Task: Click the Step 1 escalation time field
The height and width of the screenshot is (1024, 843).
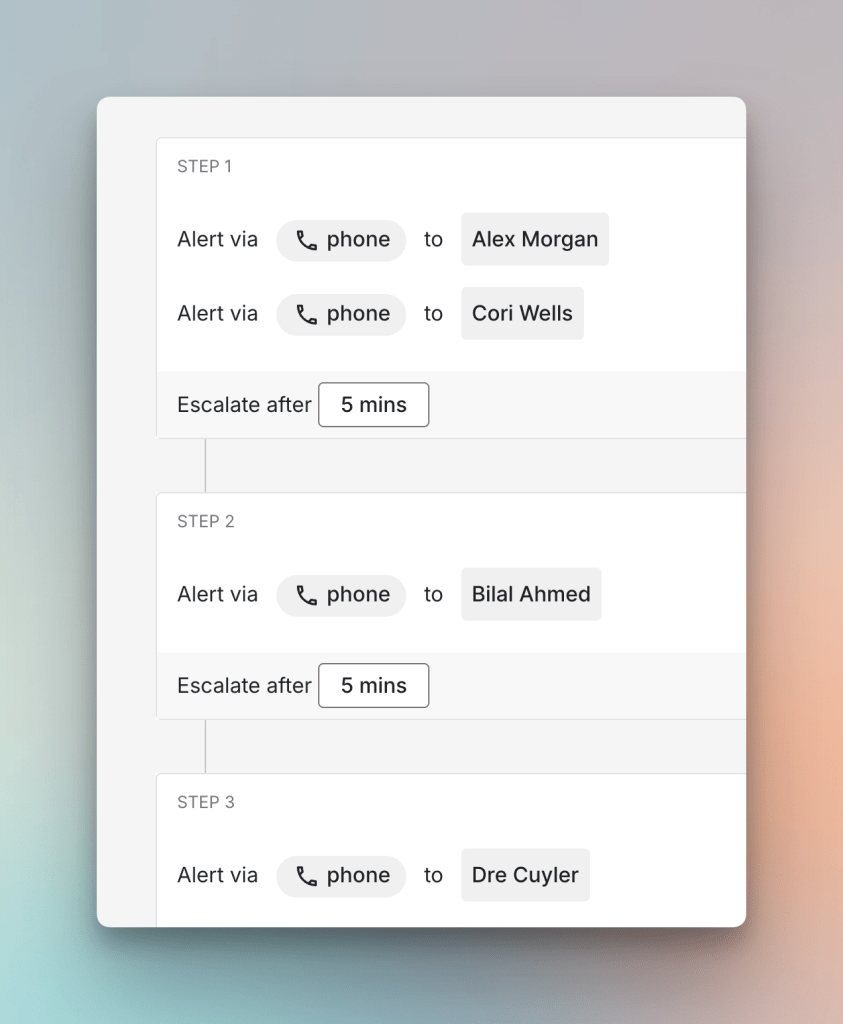Action: (373, 405)
